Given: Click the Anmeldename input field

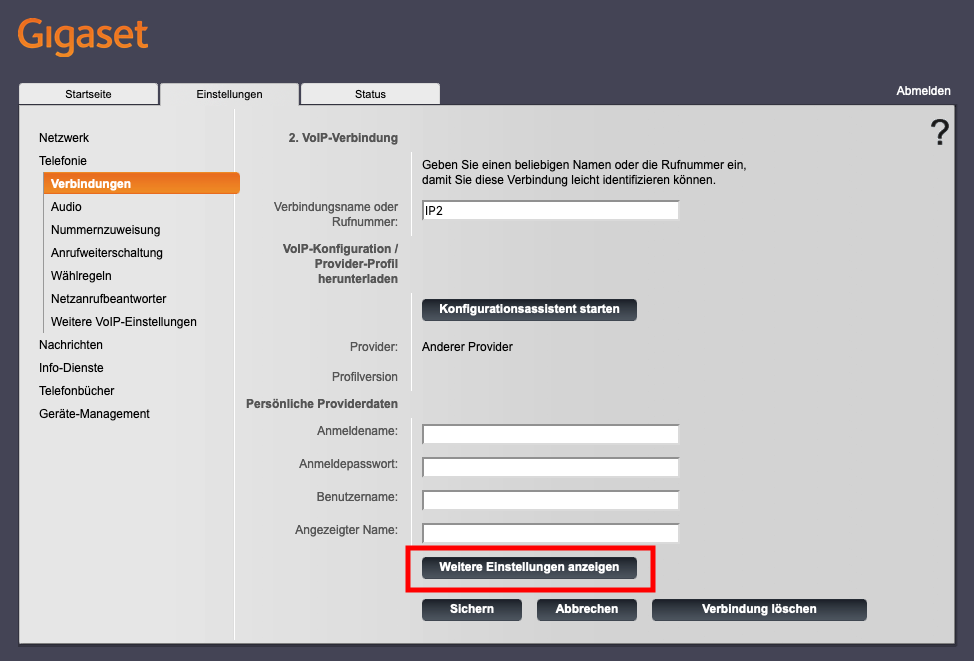Looking at the screenshot, I should (x=549, y=433).
